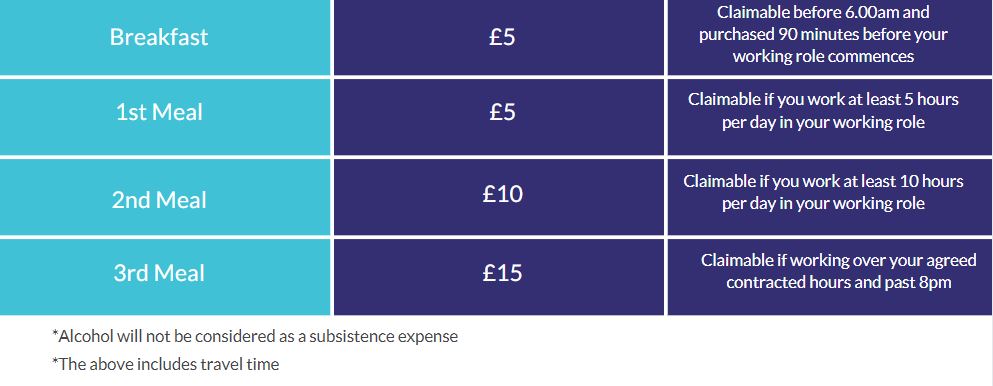Click the Breakfast row label

159,37
